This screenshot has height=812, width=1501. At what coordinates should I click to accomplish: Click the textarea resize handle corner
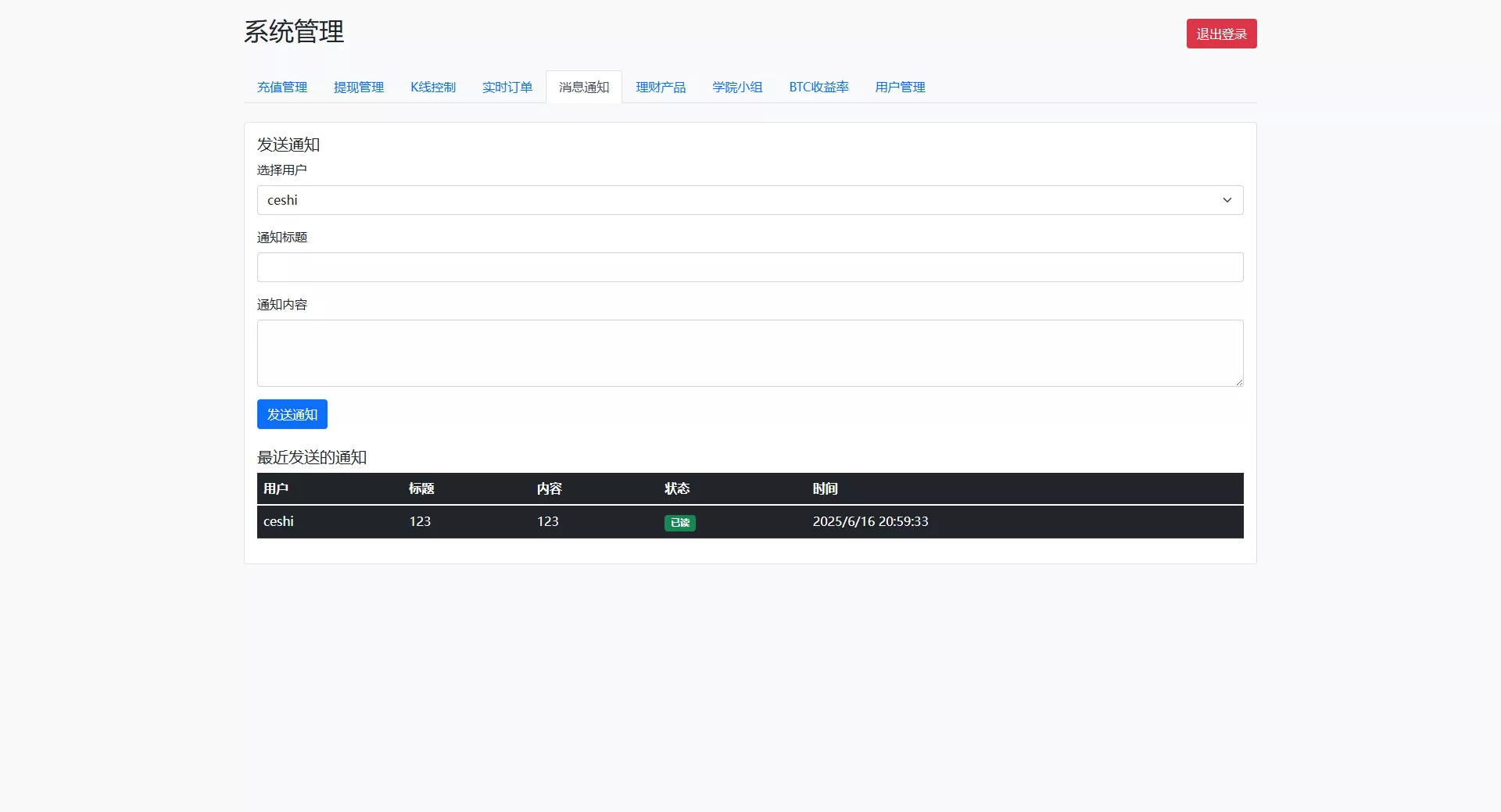1239,382
